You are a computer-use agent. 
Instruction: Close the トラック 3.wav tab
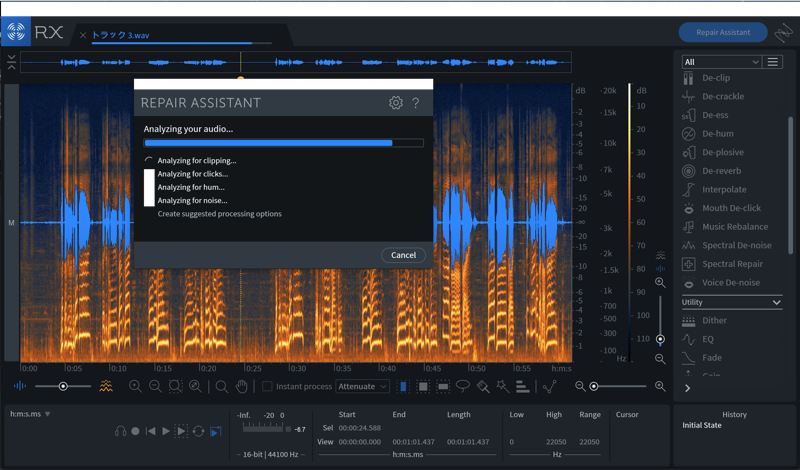pyautogui.click(x=83, y=35)
